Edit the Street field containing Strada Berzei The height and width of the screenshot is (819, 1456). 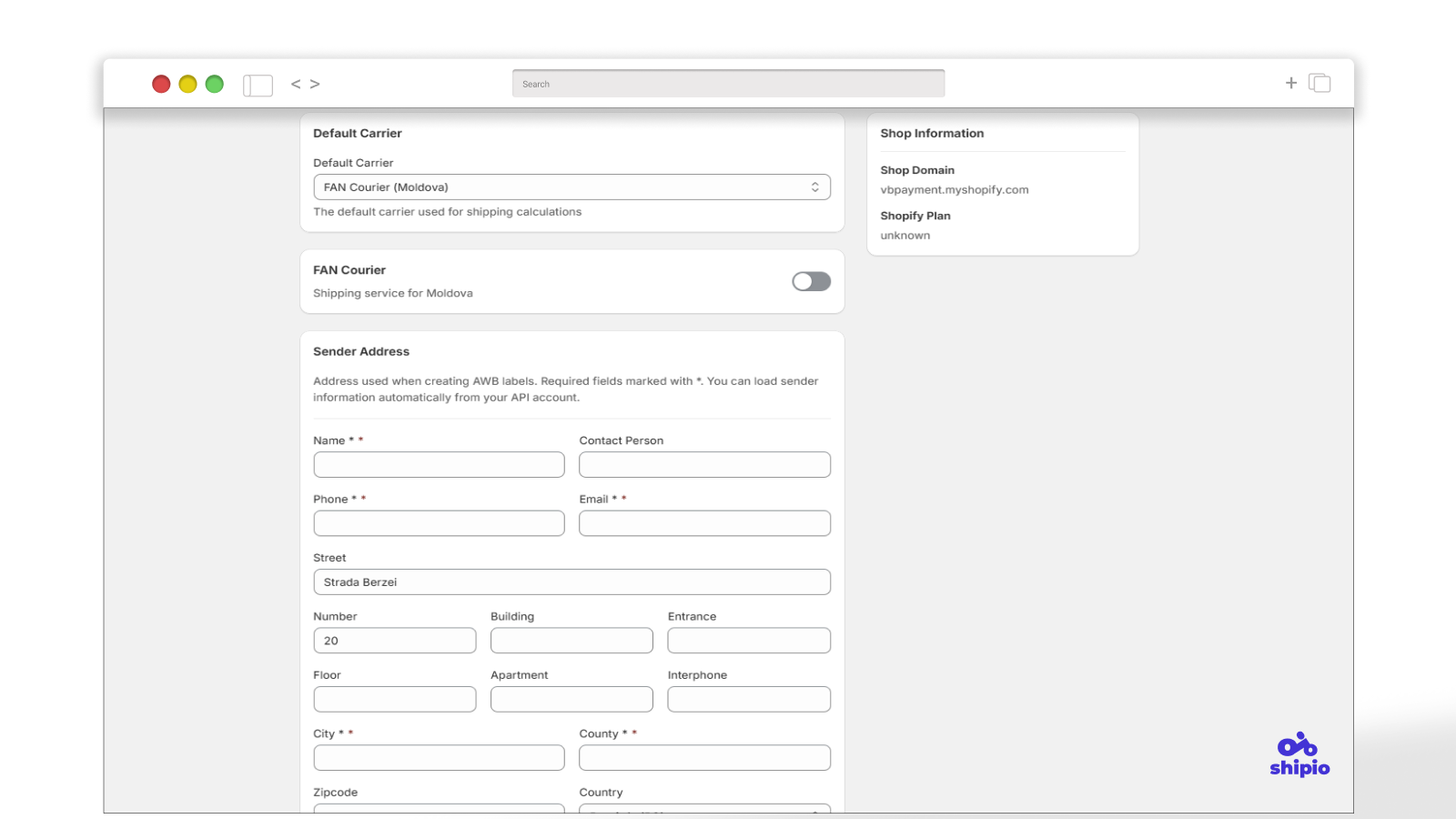[571, 582]
